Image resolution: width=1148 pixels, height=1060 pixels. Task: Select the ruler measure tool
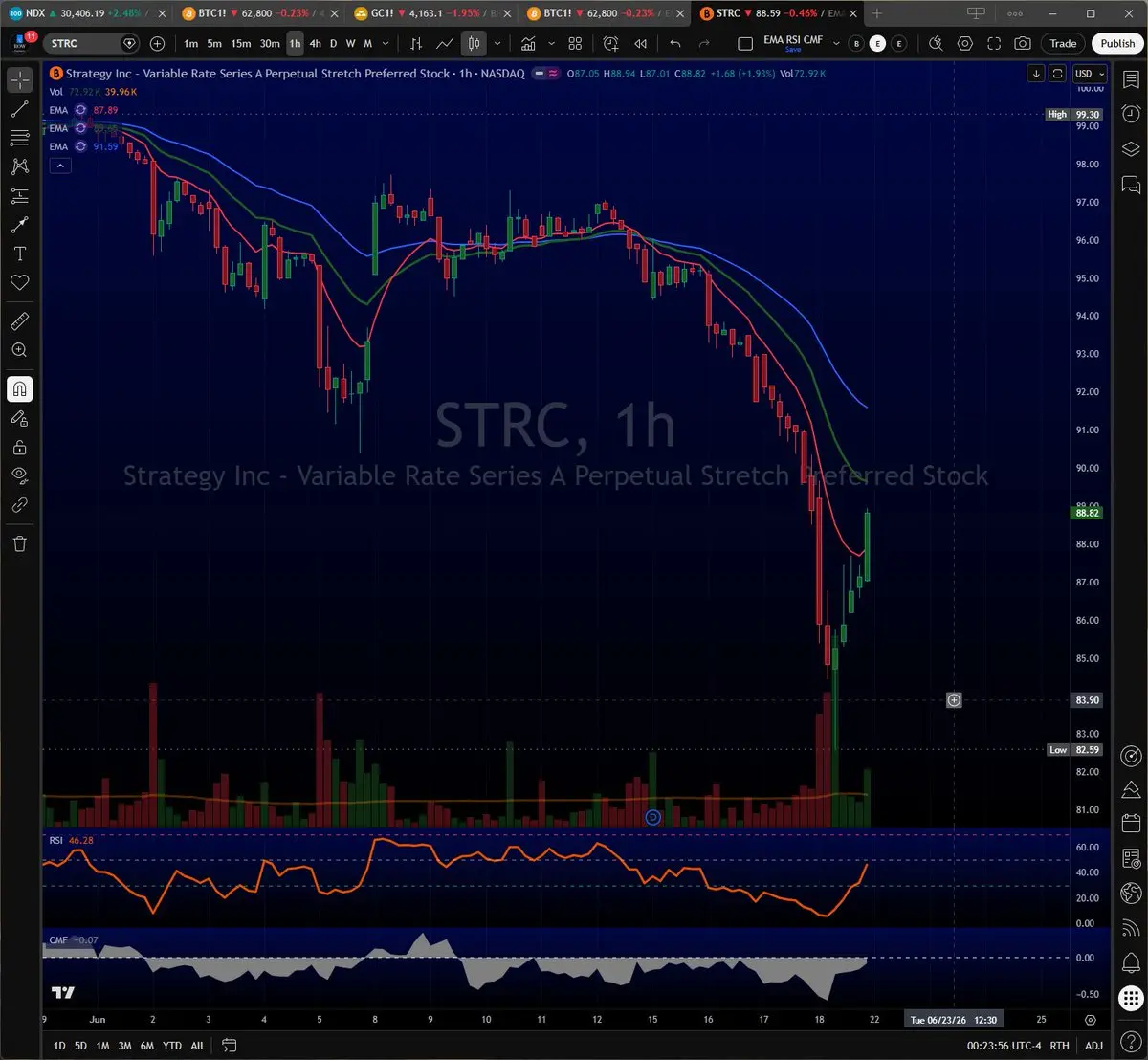click(19, 321)
